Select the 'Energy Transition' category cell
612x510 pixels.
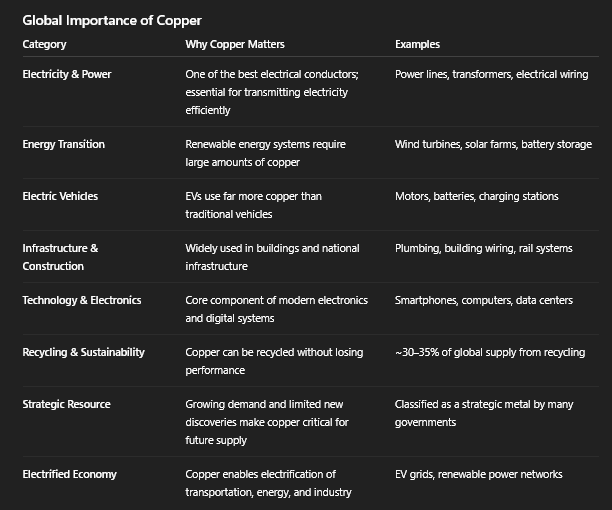(x=63, y=144)
